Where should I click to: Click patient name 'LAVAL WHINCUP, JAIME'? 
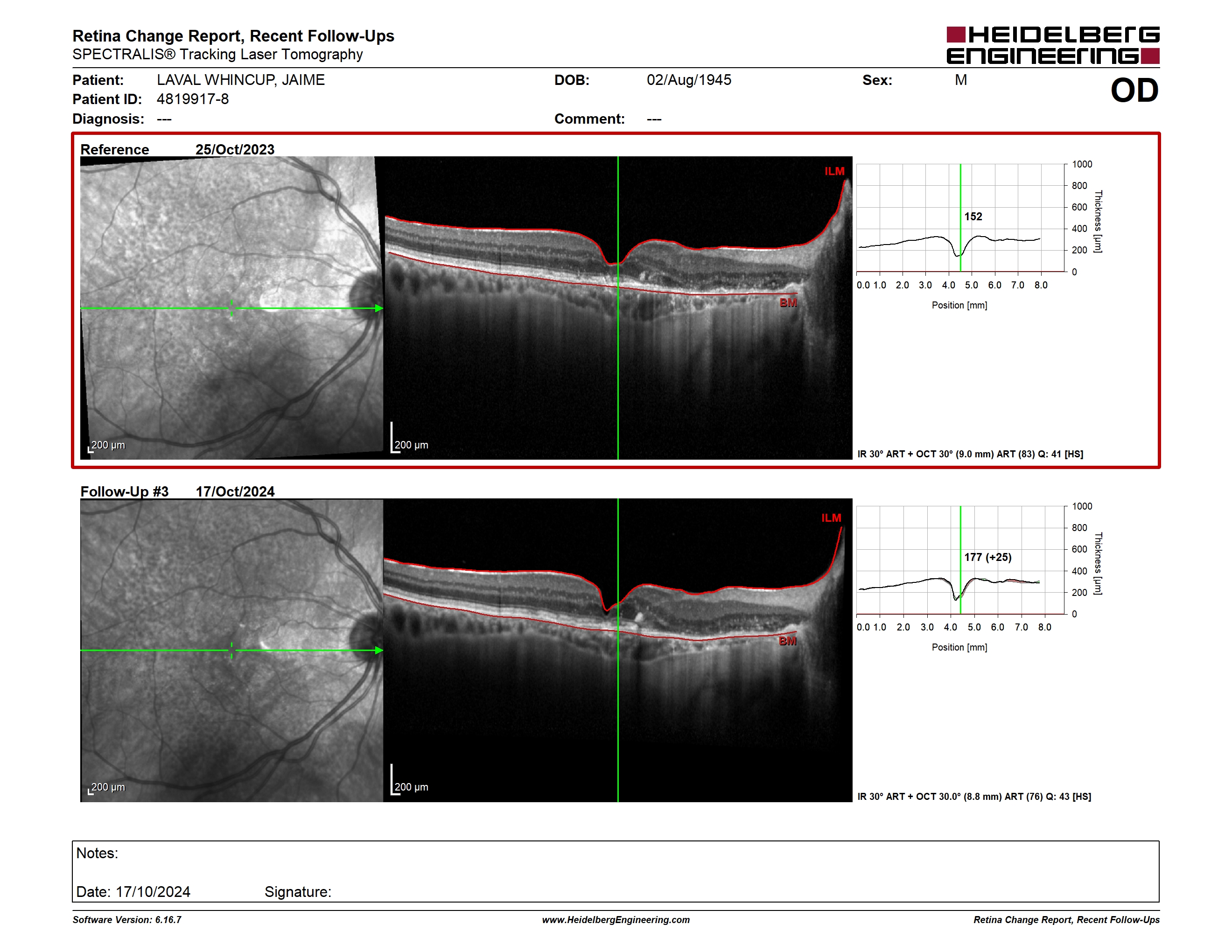(x=241, y=80)
